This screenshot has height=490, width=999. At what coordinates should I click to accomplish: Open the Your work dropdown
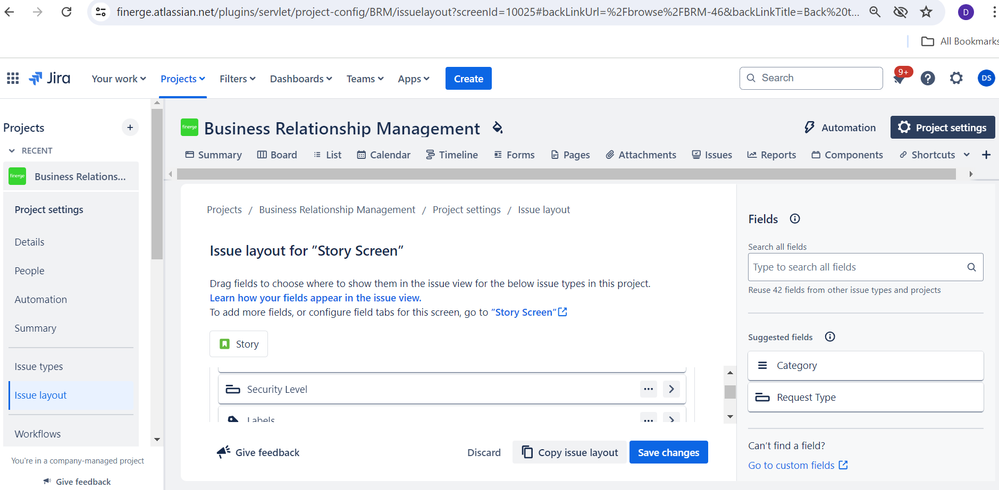(119, 78)
